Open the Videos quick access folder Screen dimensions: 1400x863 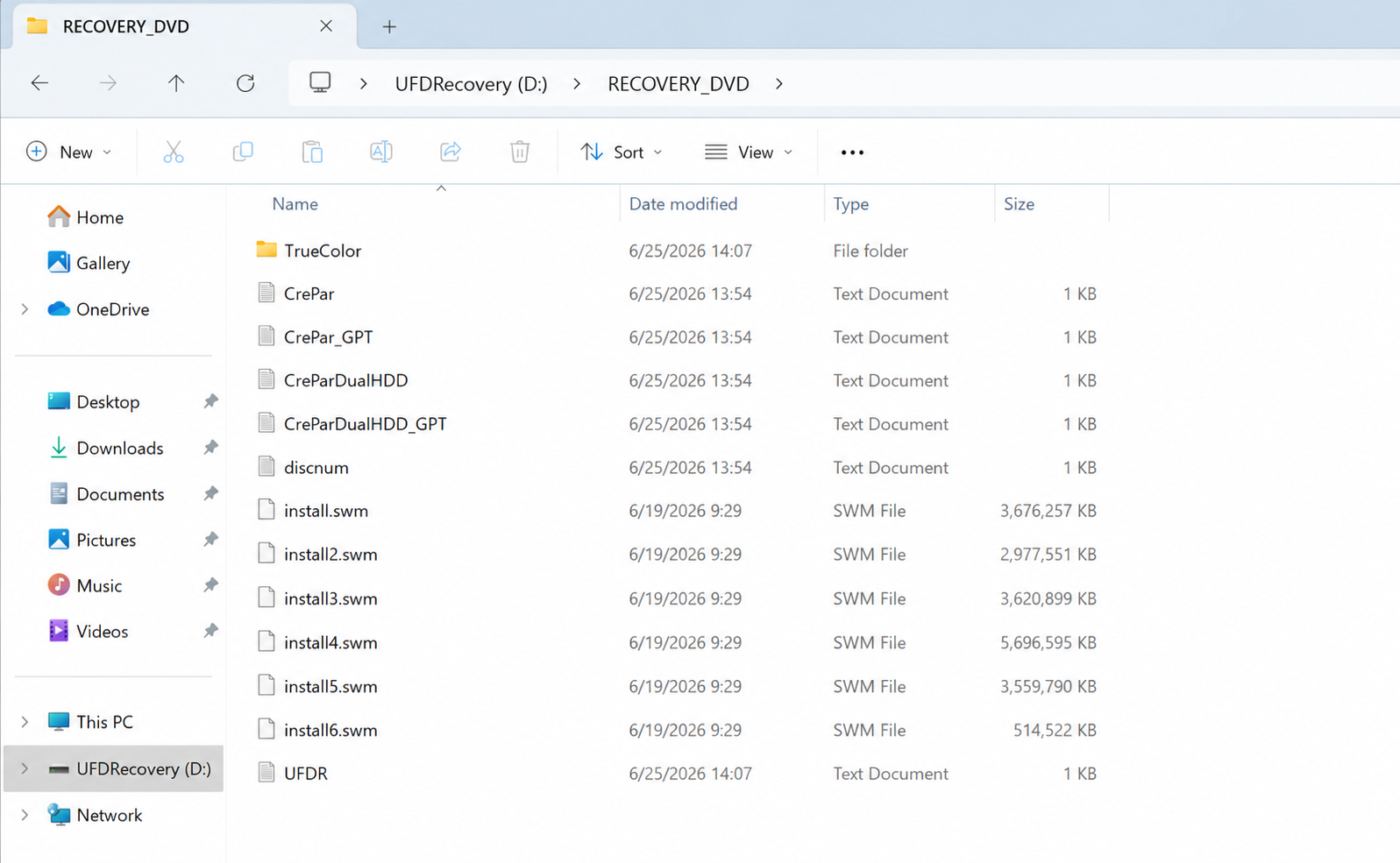[x=88, y=631]
